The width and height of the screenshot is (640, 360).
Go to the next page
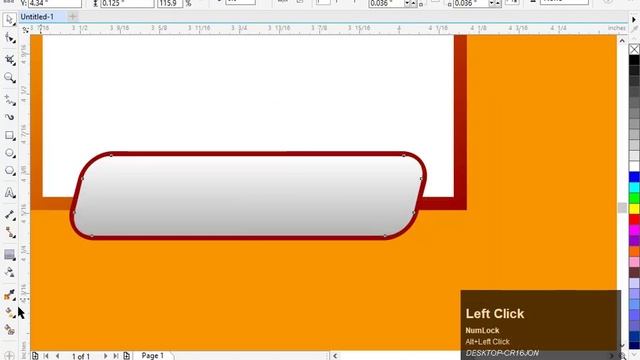click(x=105, y=356)
